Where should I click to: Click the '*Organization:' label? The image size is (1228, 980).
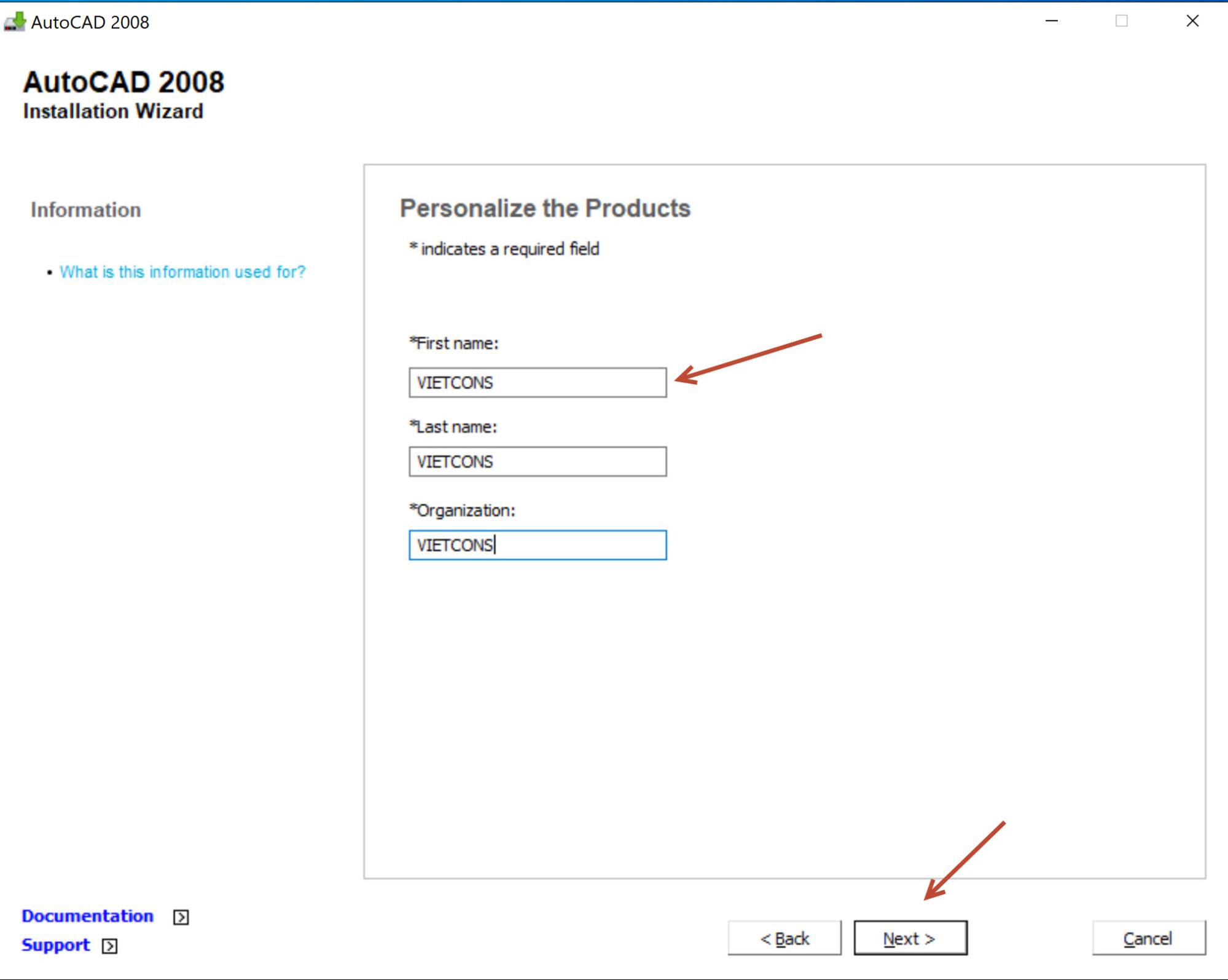coord(463,511)
